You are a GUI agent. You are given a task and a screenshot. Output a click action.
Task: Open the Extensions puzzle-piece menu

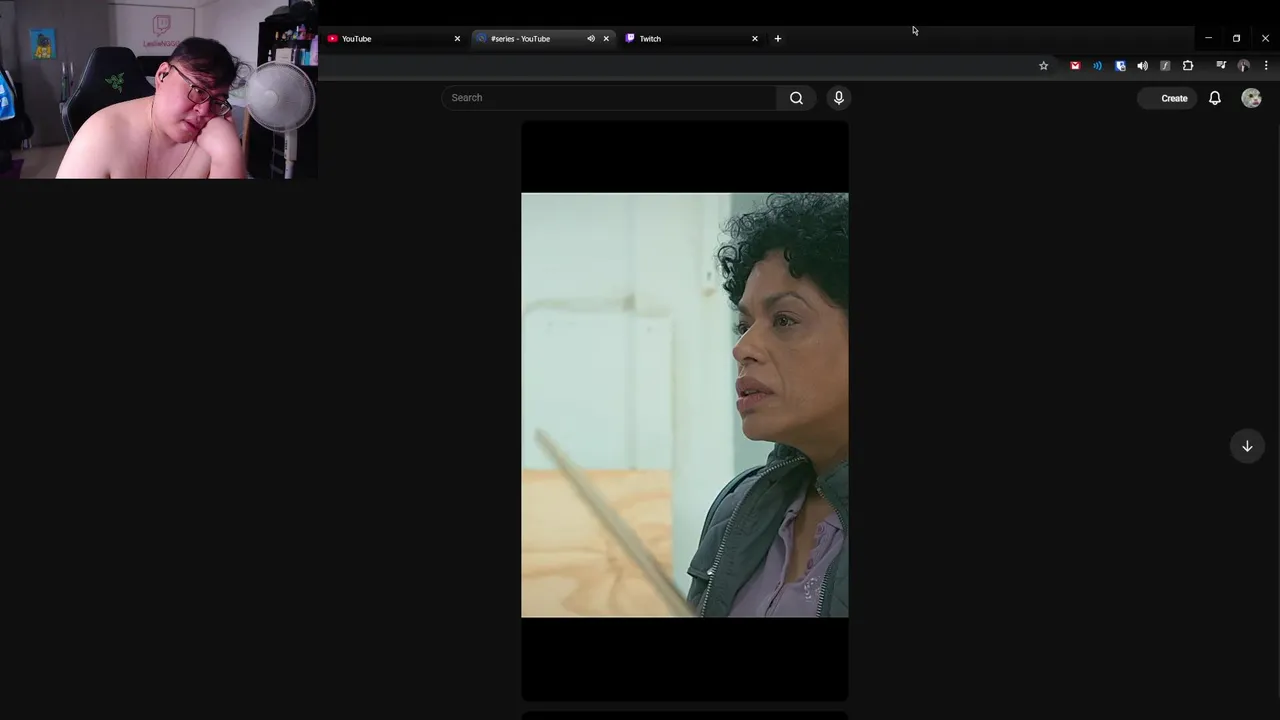(x=1188, y=66)
